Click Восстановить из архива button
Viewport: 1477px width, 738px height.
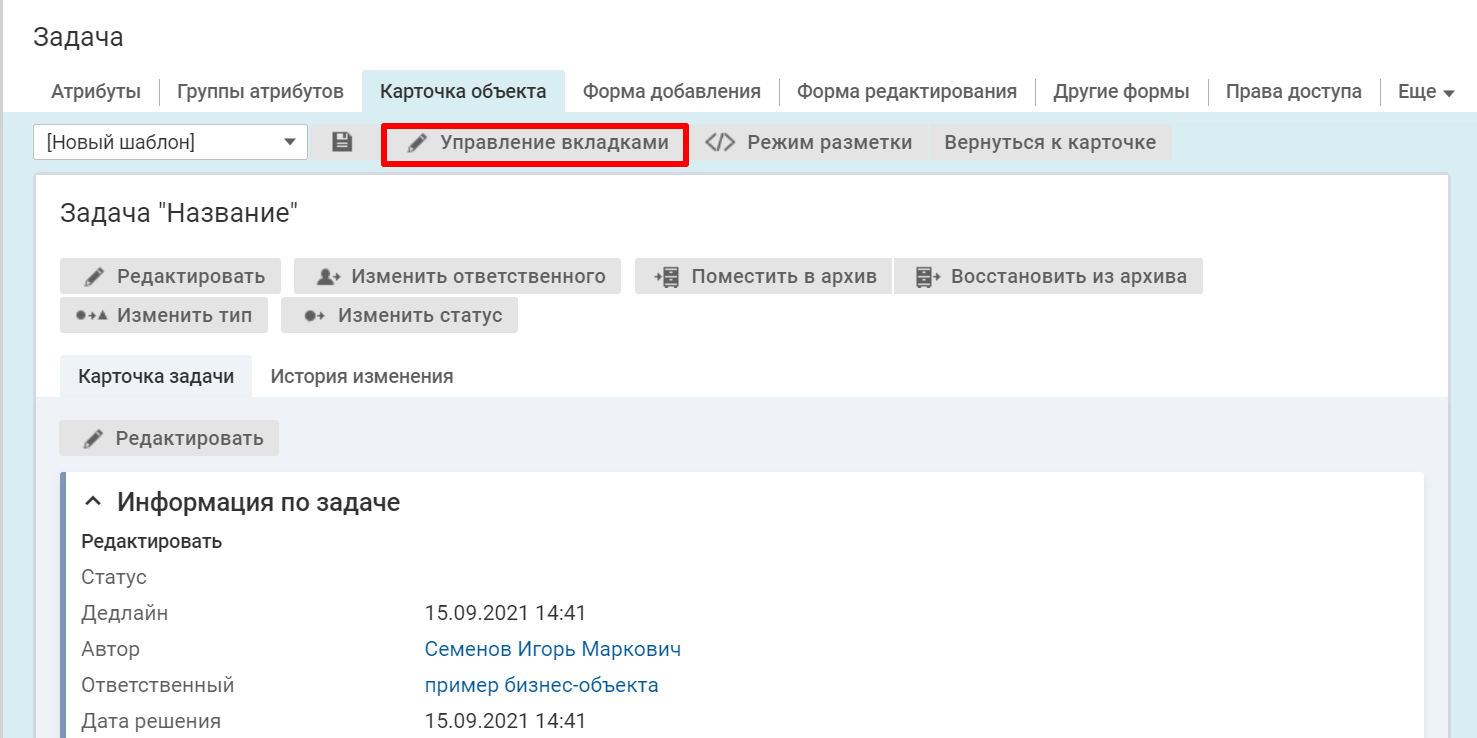(x=1048, y=277)
